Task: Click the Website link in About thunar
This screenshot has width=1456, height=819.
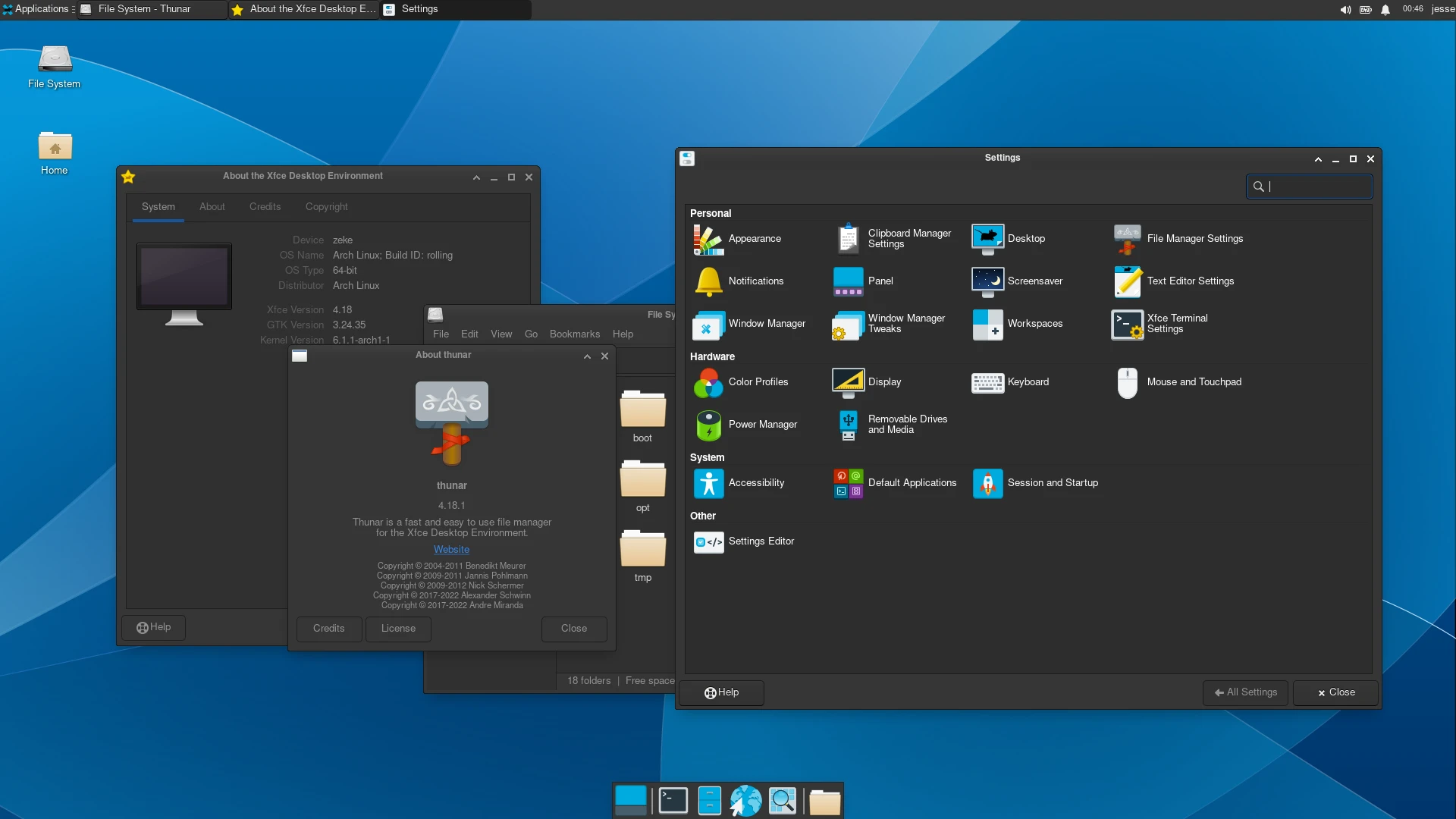Action: tap(452, 549)
